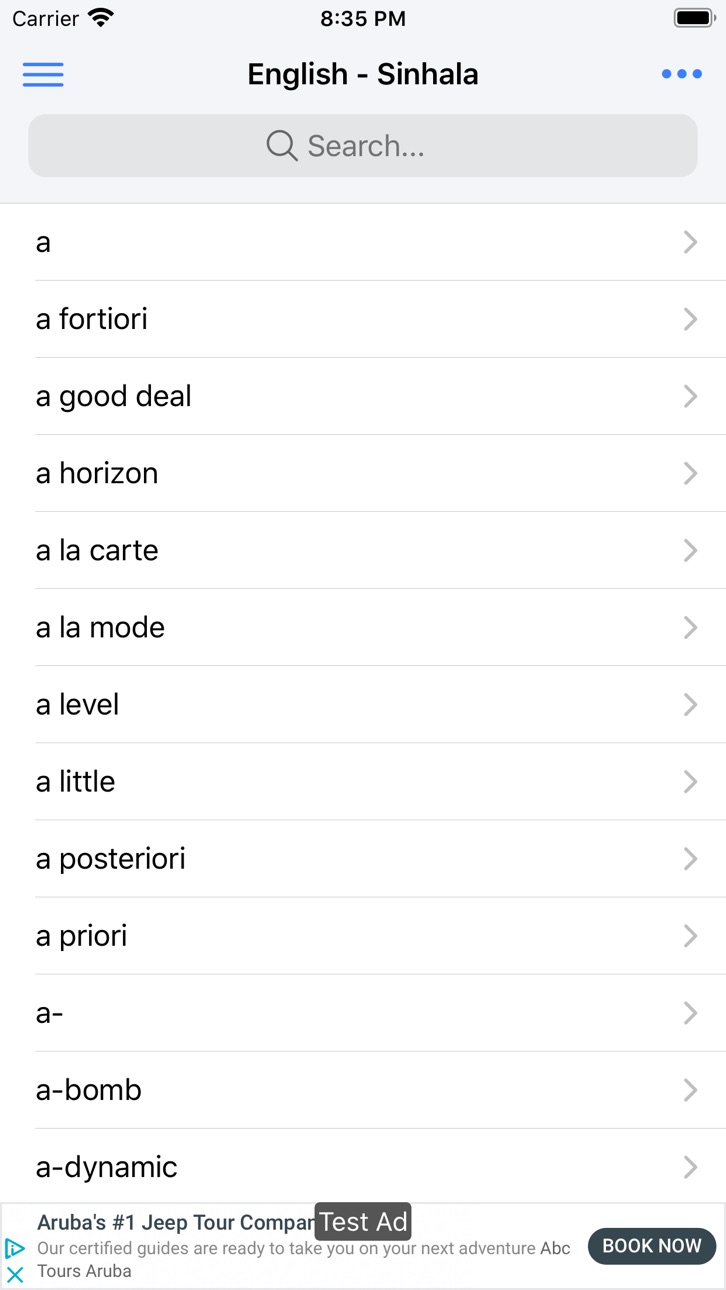Tap the magnifying glass search icon
The width and height of the screenshot is (726, 1290).
pyautogui.click(x=282, y=146)
